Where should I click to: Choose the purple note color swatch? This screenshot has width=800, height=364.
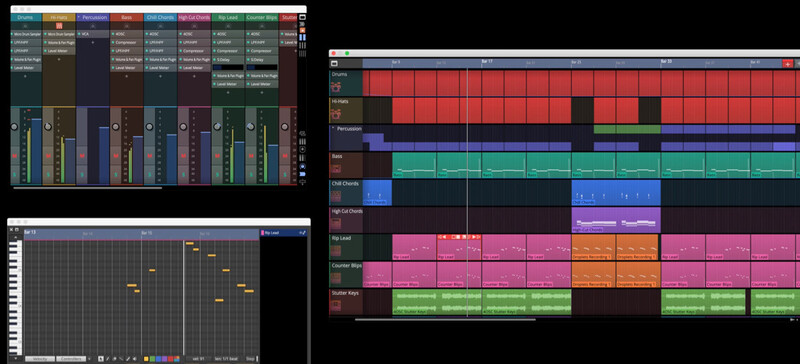click(x=164, y=359)
